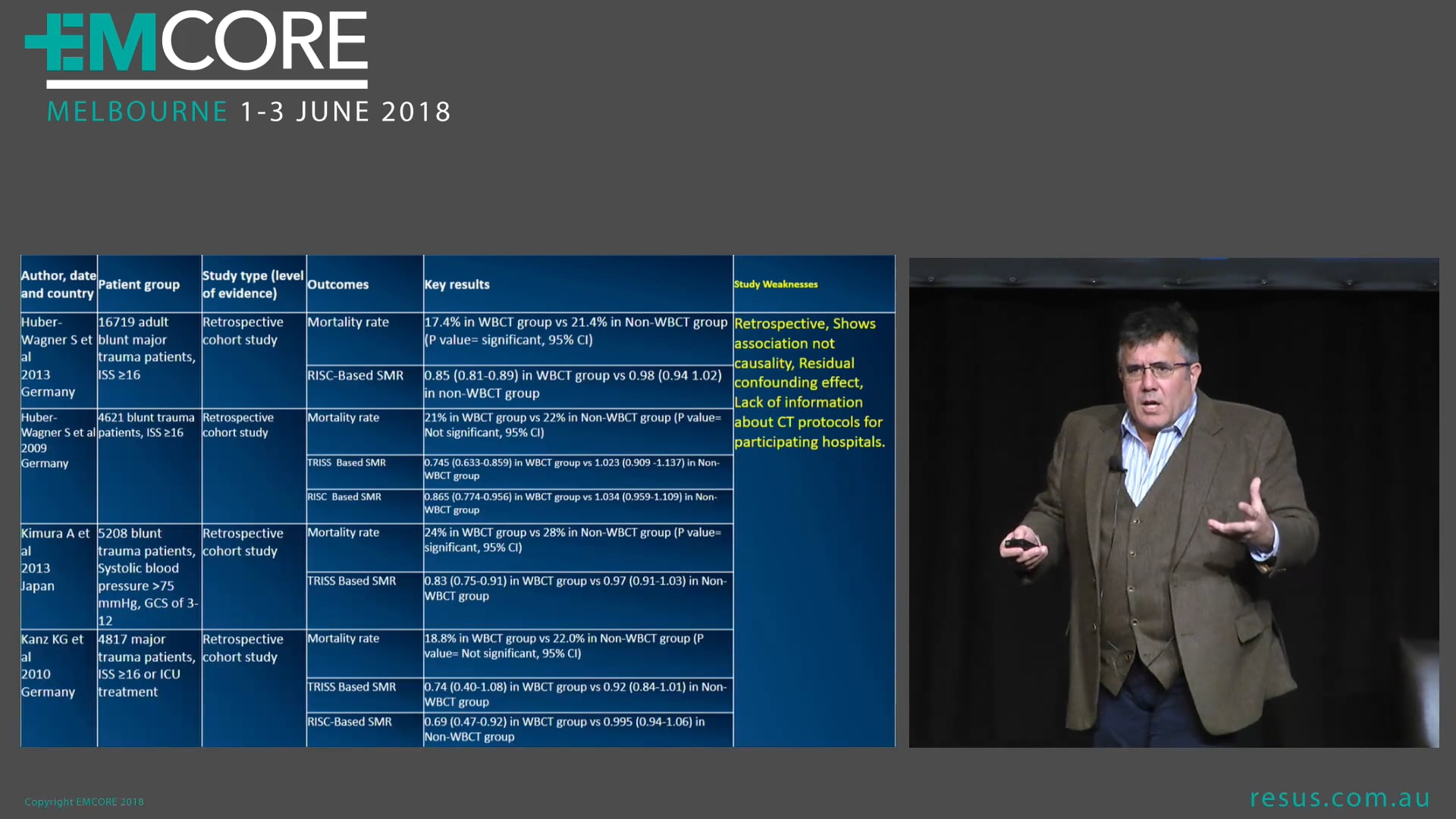The width and height of the screenshot is (1456, 819).
Task: Click the yellow study weaknesses text block
Action: 808,382
